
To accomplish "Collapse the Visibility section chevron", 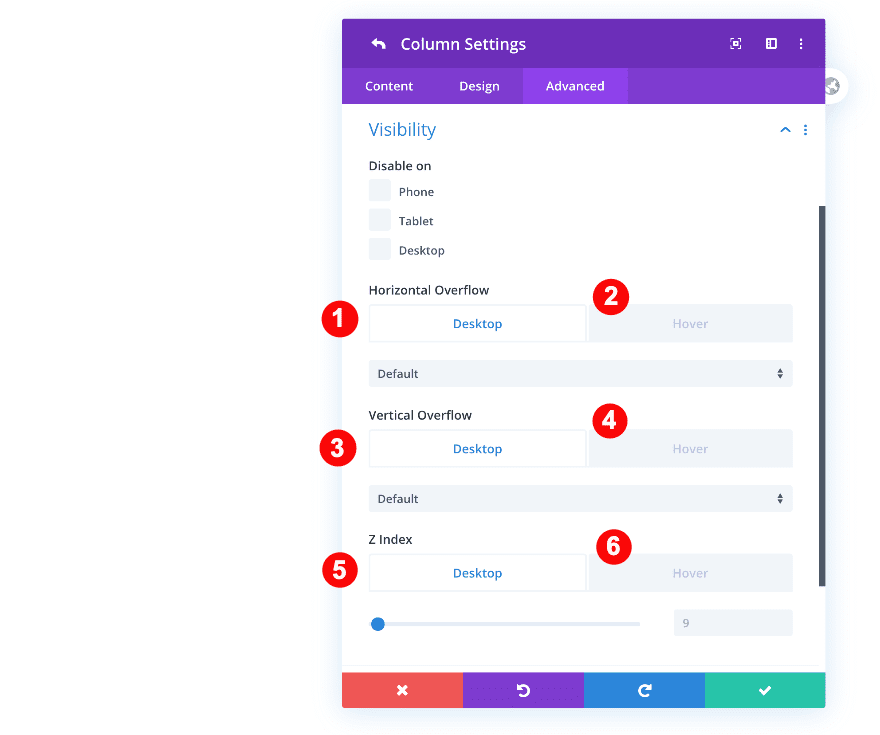I will click(x=785, y=130).
